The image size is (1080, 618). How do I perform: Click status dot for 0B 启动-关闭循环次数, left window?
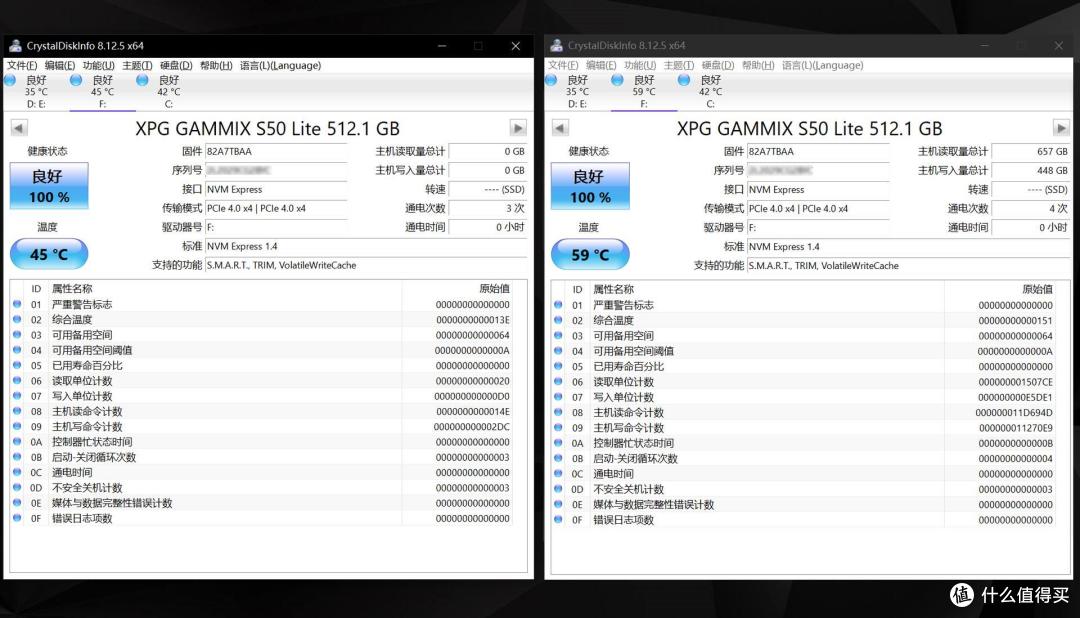point(17,457)
